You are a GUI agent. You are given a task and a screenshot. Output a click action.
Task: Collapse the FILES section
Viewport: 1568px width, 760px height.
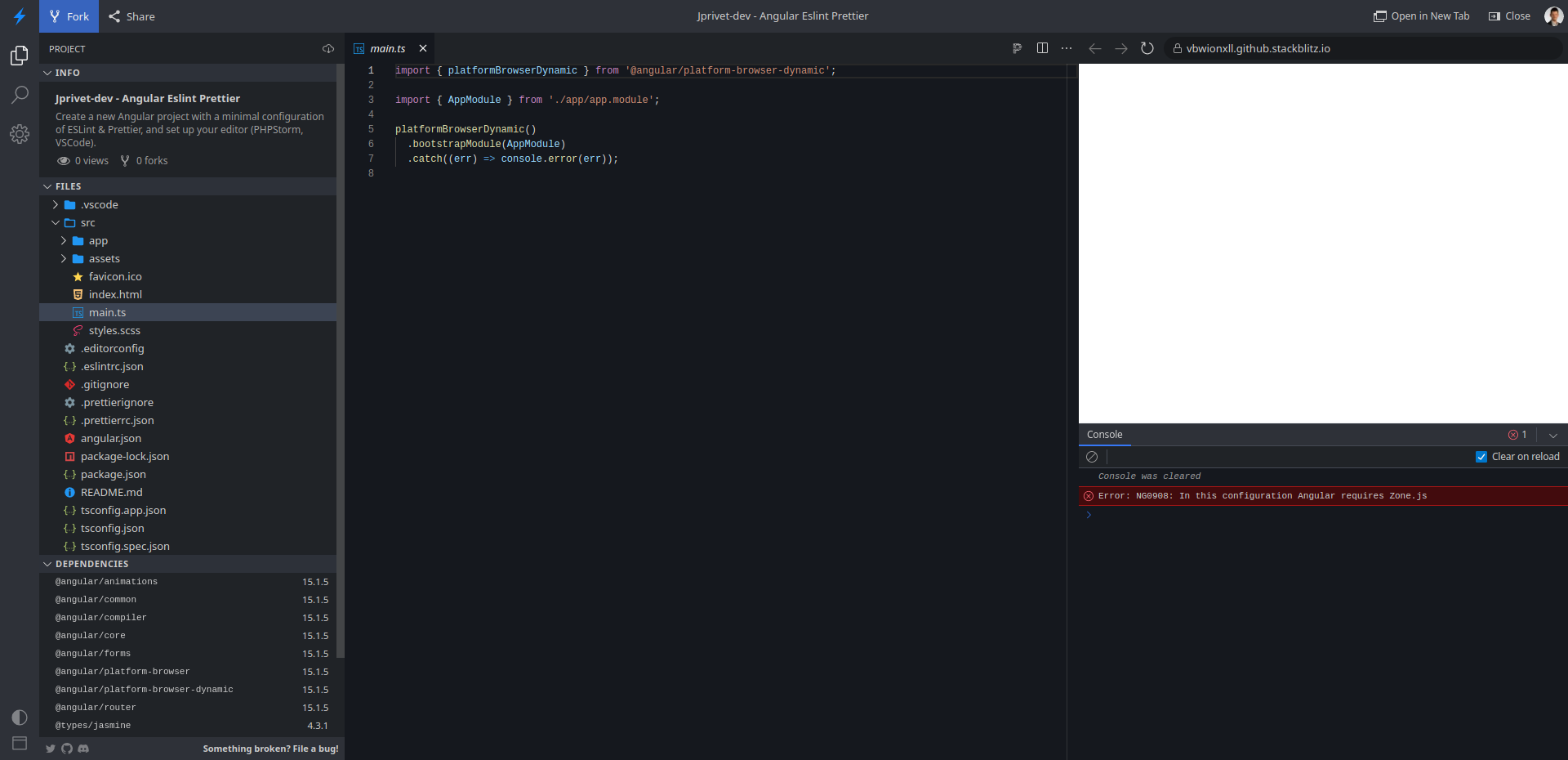(x=47, y=186)
